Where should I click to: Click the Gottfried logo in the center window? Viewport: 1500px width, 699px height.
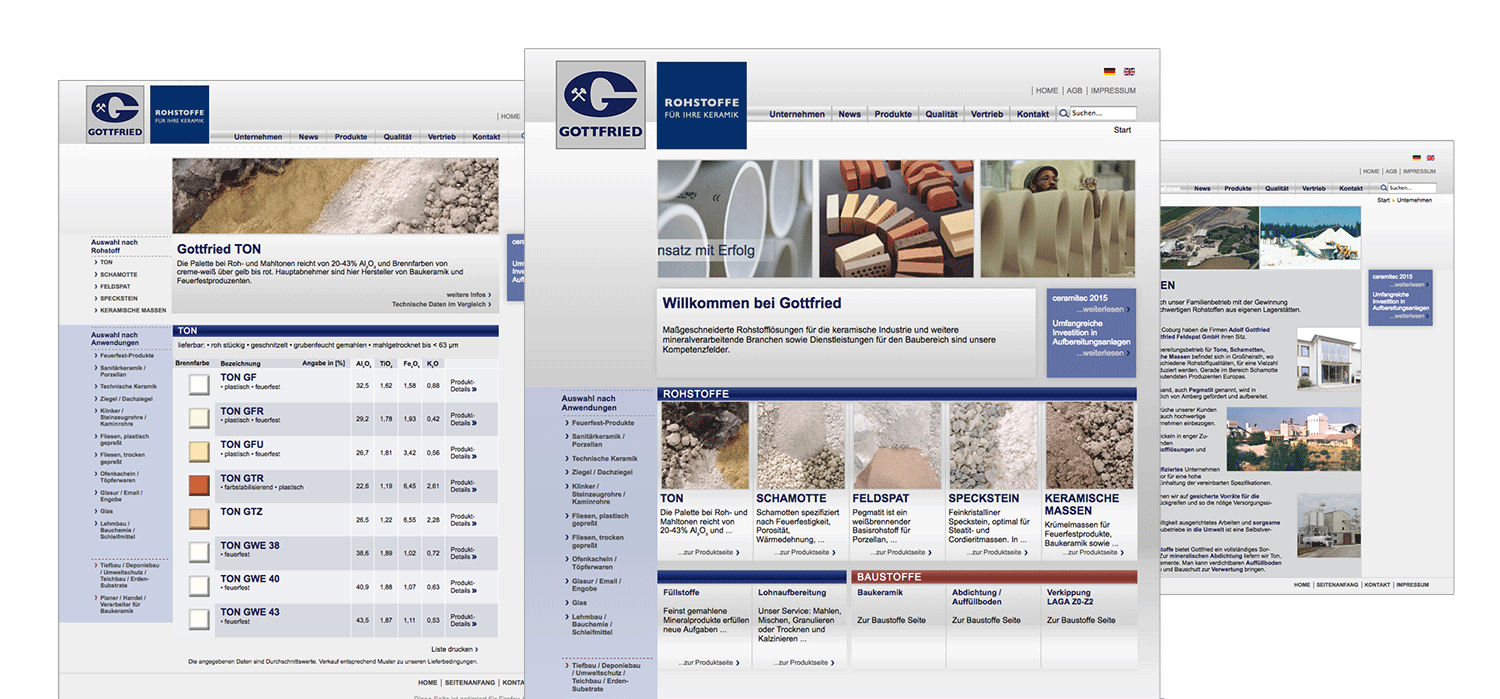600,105
